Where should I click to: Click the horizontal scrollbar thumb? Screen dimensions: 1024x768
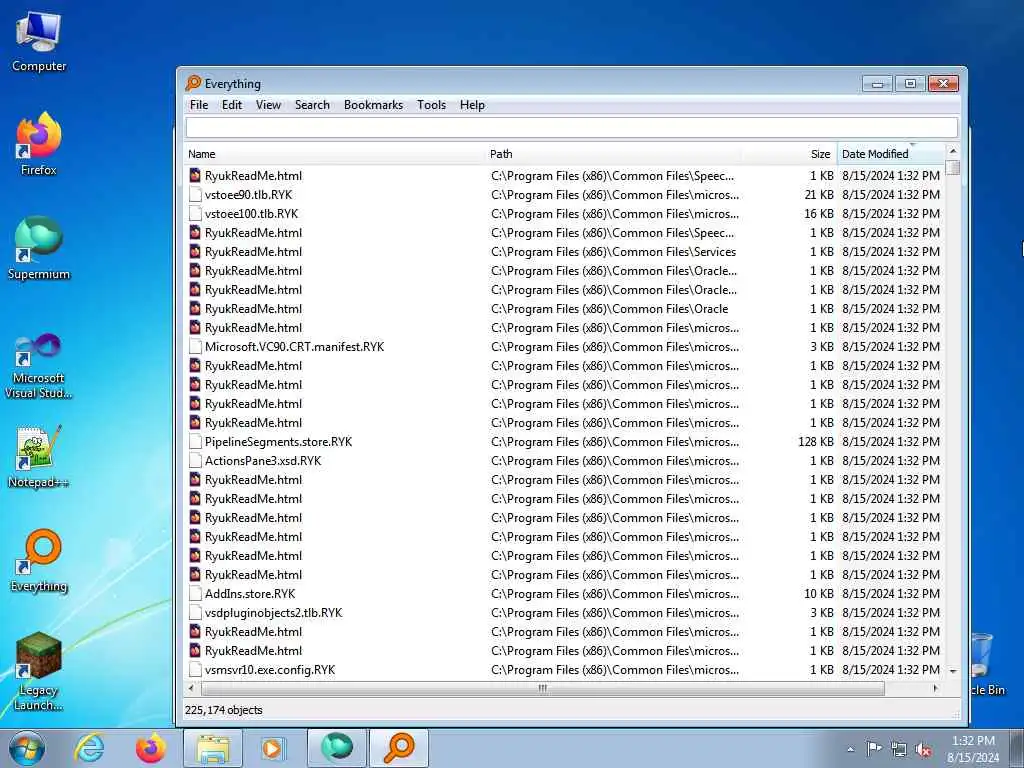tap(543, 688)
